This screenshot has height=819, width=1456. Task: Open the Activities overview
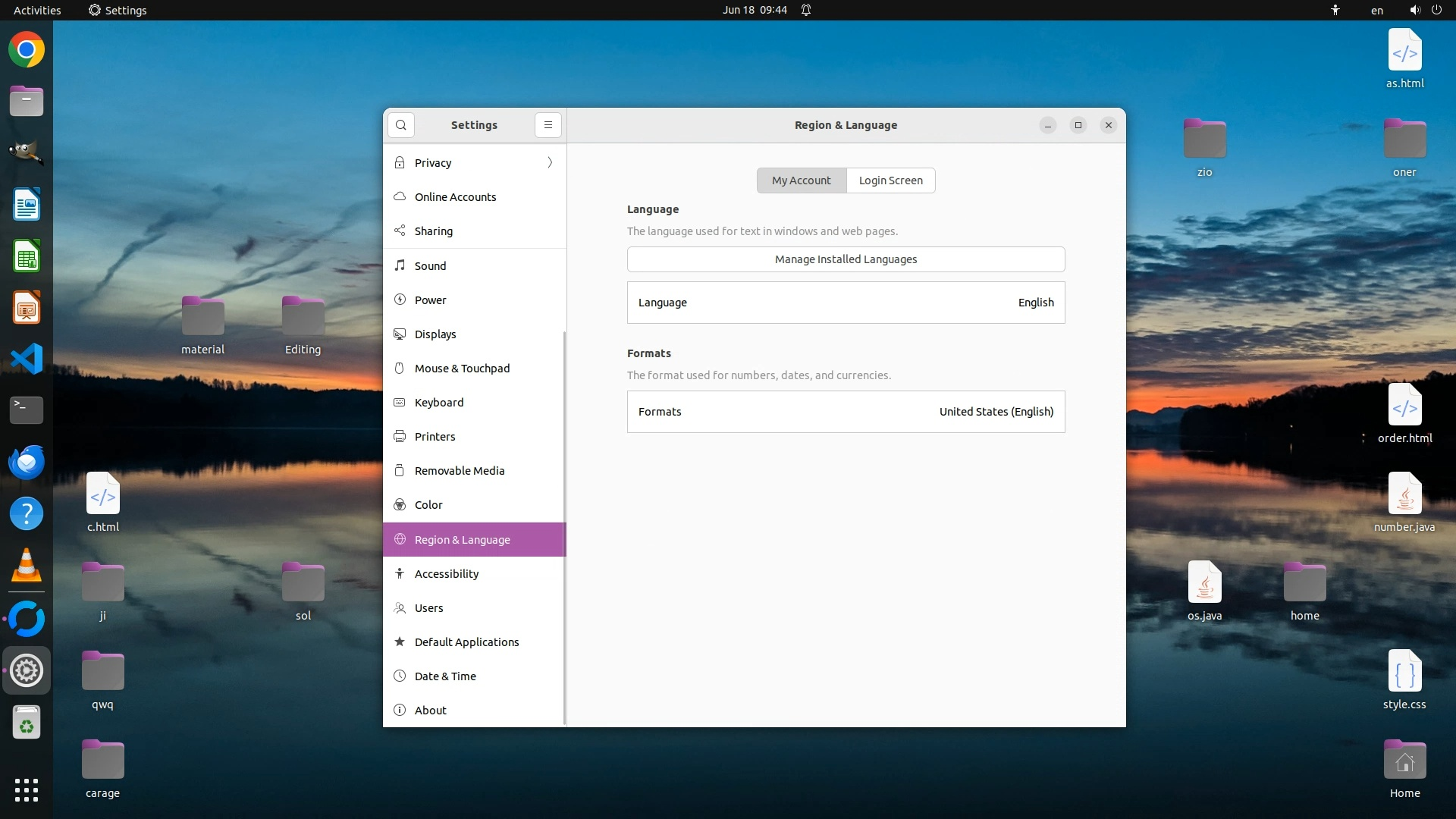tap(37, 10)
